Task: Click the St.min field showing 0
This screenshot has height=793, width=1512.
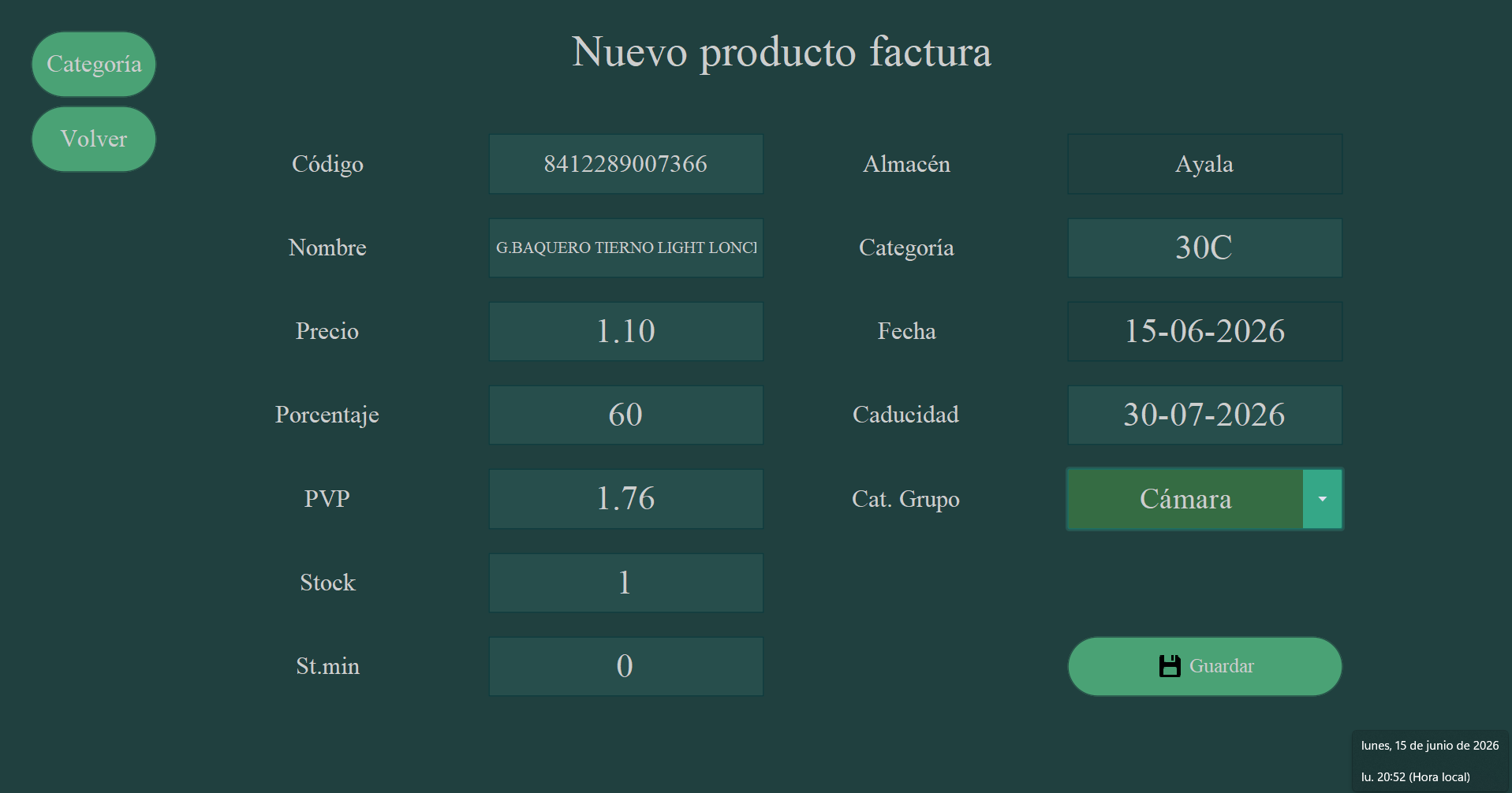Action: point(626,666)
